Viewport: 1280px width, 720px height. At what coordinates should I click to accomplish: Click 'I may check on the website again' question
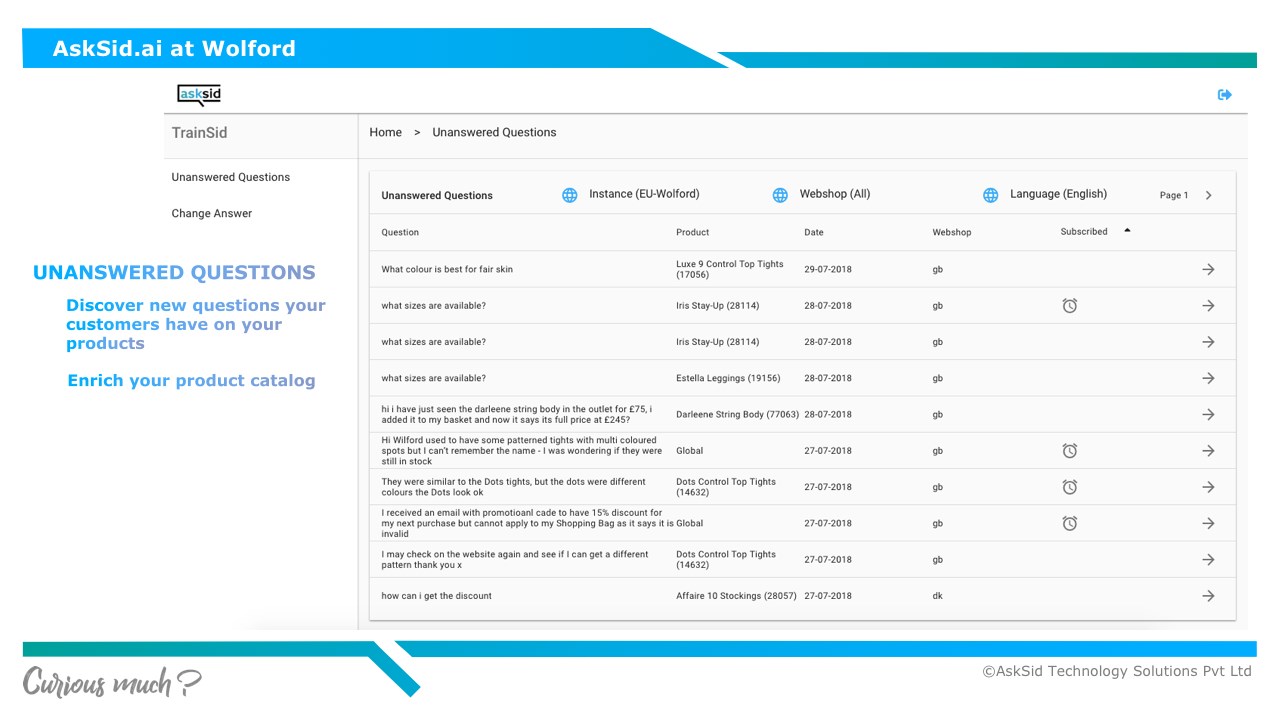[515, 560]
